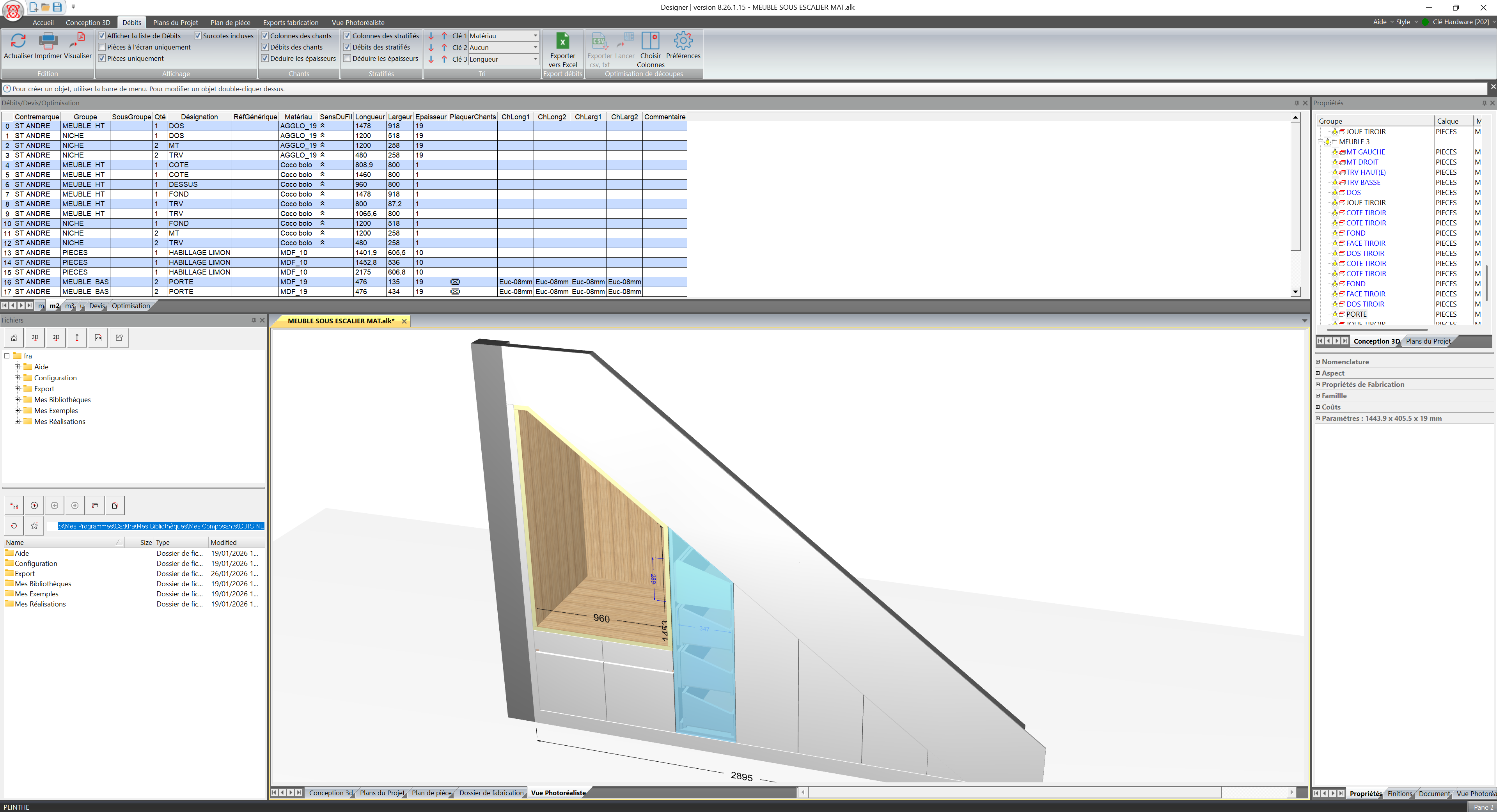The height and width of the screenshot is (812, 1497).
Task: Click the Imprimer printer icon
Action: [x=48, y=41]
